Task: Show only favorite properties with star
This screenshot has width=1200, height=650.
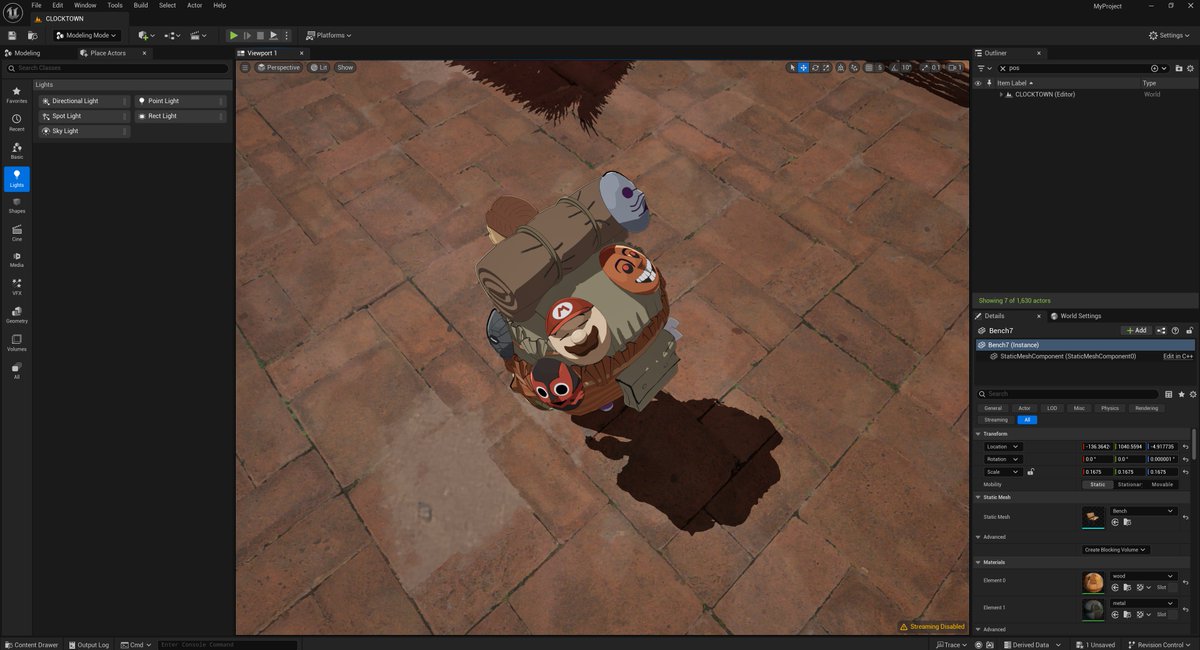Action: 1181,394
